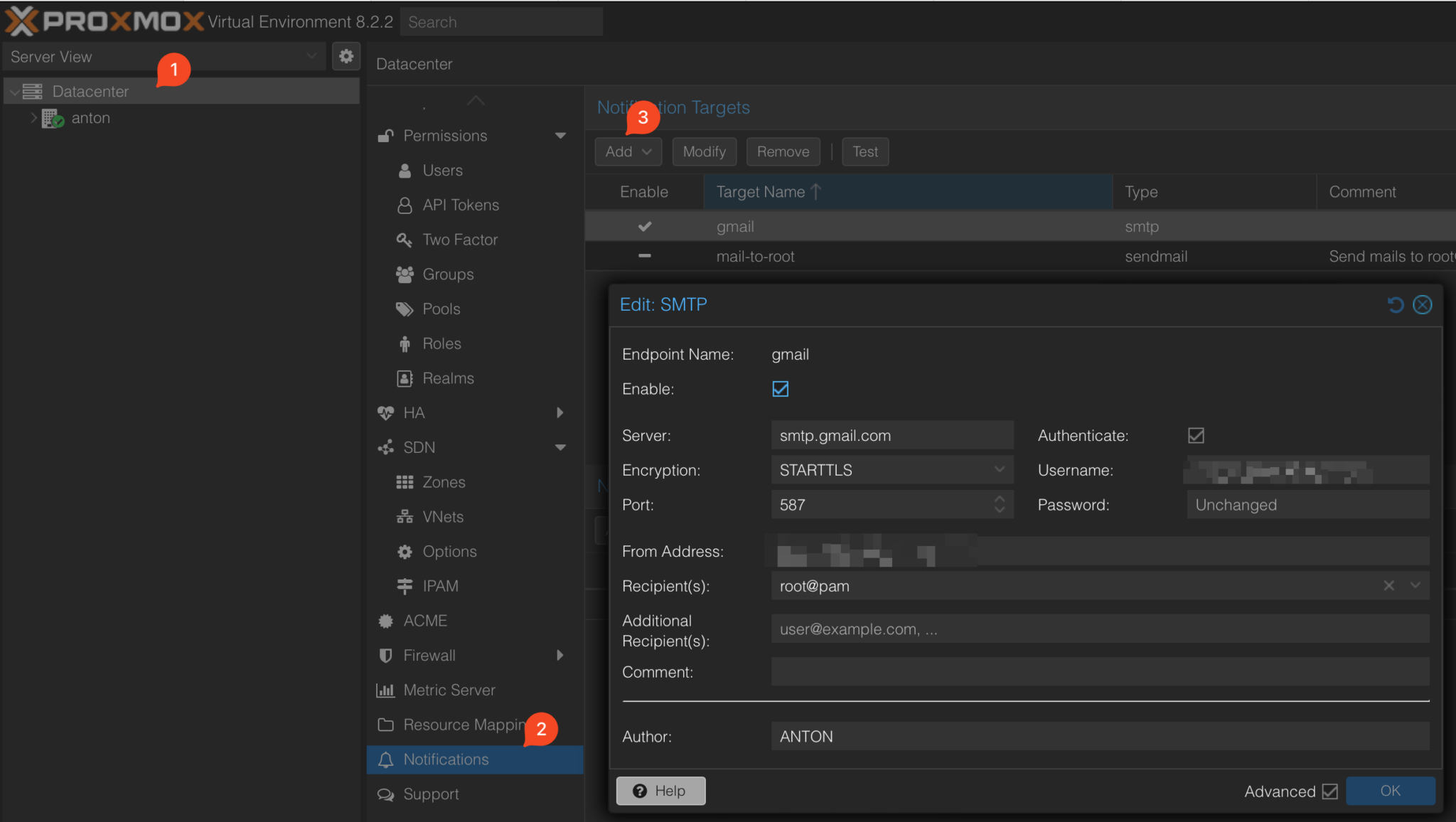Select the Notifications bell icon
This screenshot has height=822, width=1456.
pos(385,759)
